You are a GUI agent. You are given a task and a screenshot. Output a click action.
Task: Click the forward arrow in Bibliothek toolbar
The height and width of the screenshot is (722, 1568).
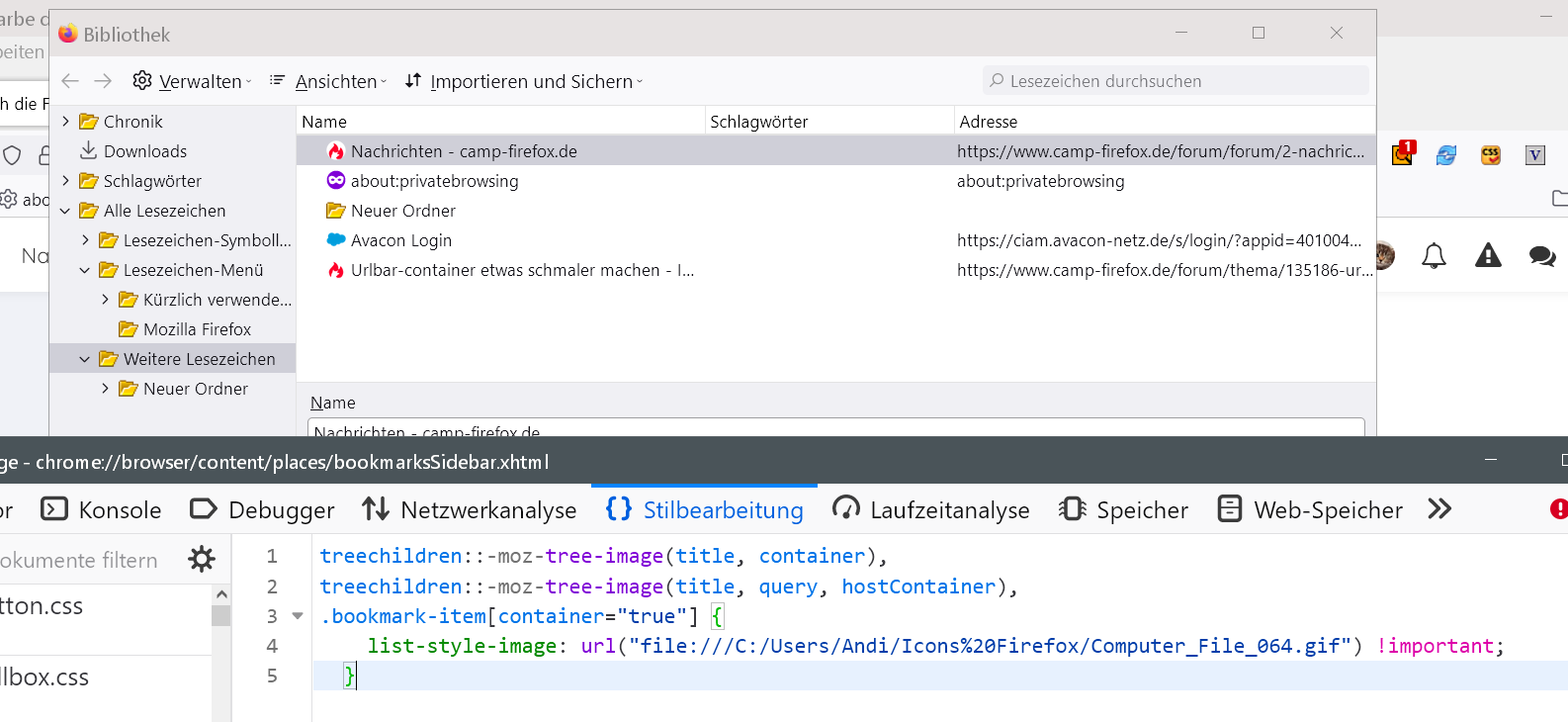pyautogui.click(x=103, y=81)
